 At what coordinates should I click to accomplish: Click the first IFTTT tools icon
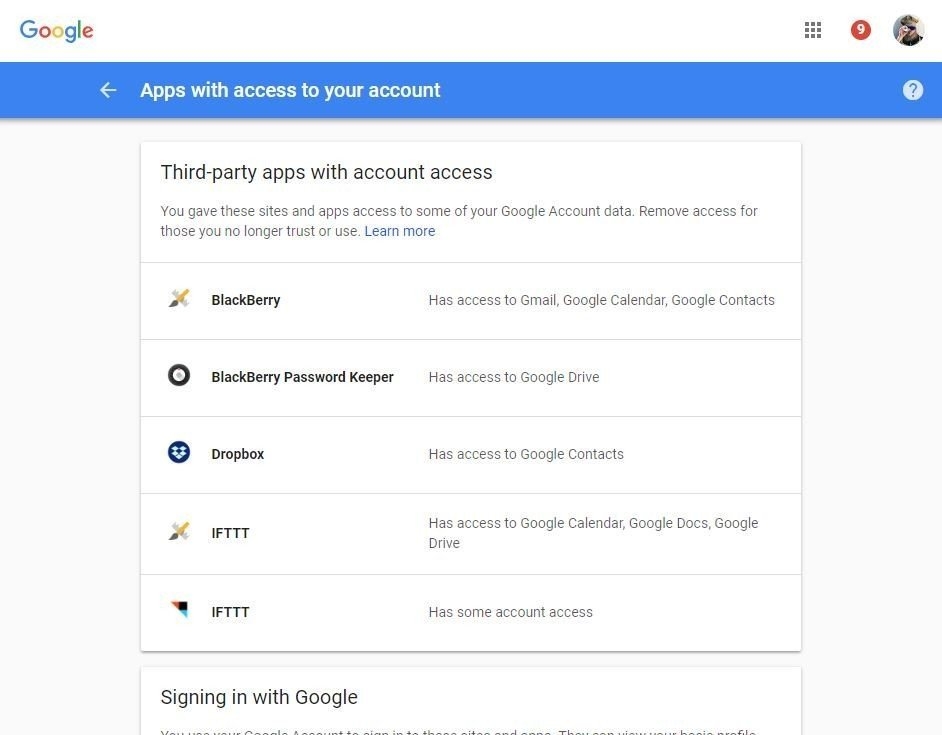tap(179, 532)
